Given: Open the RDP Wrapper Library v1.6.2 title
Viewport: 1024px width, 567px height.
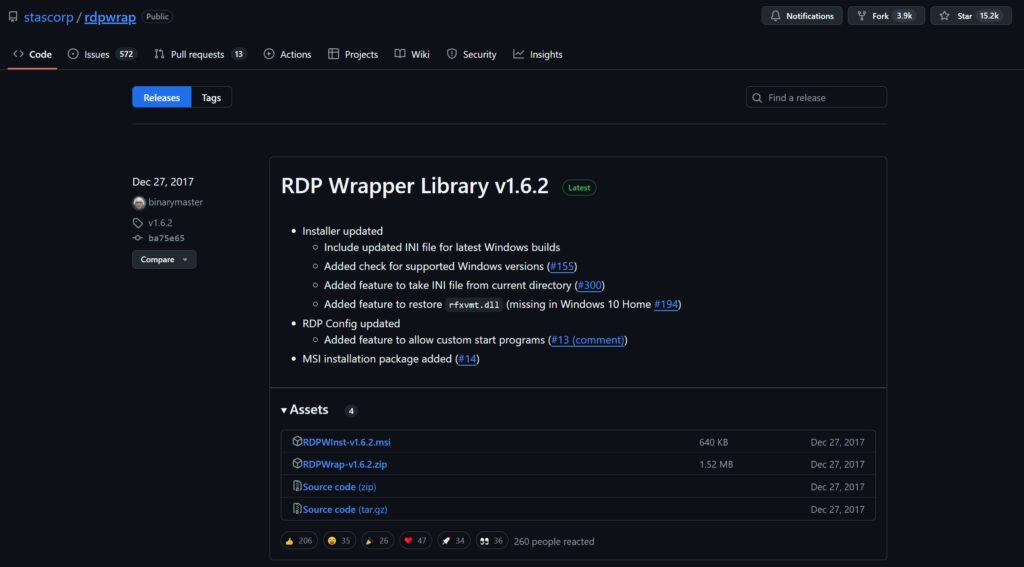Looking at the screenshot, I should pos(415,186).
